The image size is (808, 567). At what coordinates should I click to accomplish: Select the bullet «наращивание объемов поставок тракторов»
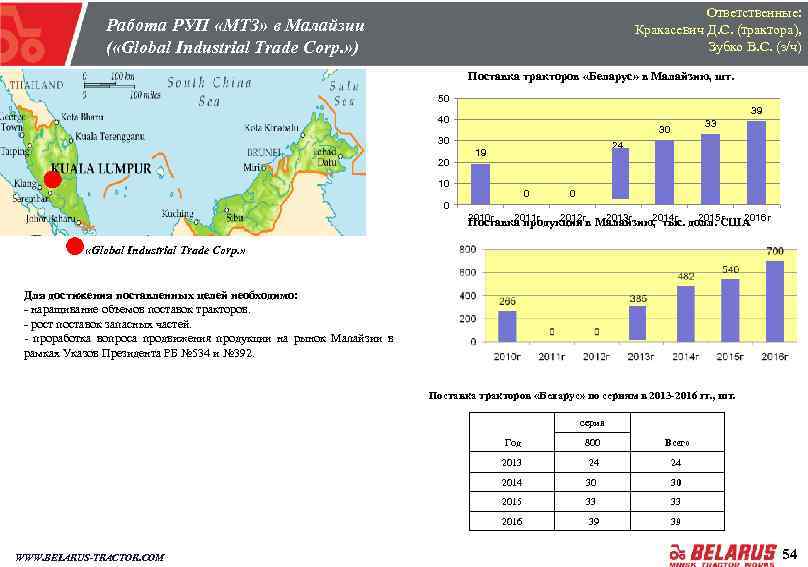pos(138,310)
